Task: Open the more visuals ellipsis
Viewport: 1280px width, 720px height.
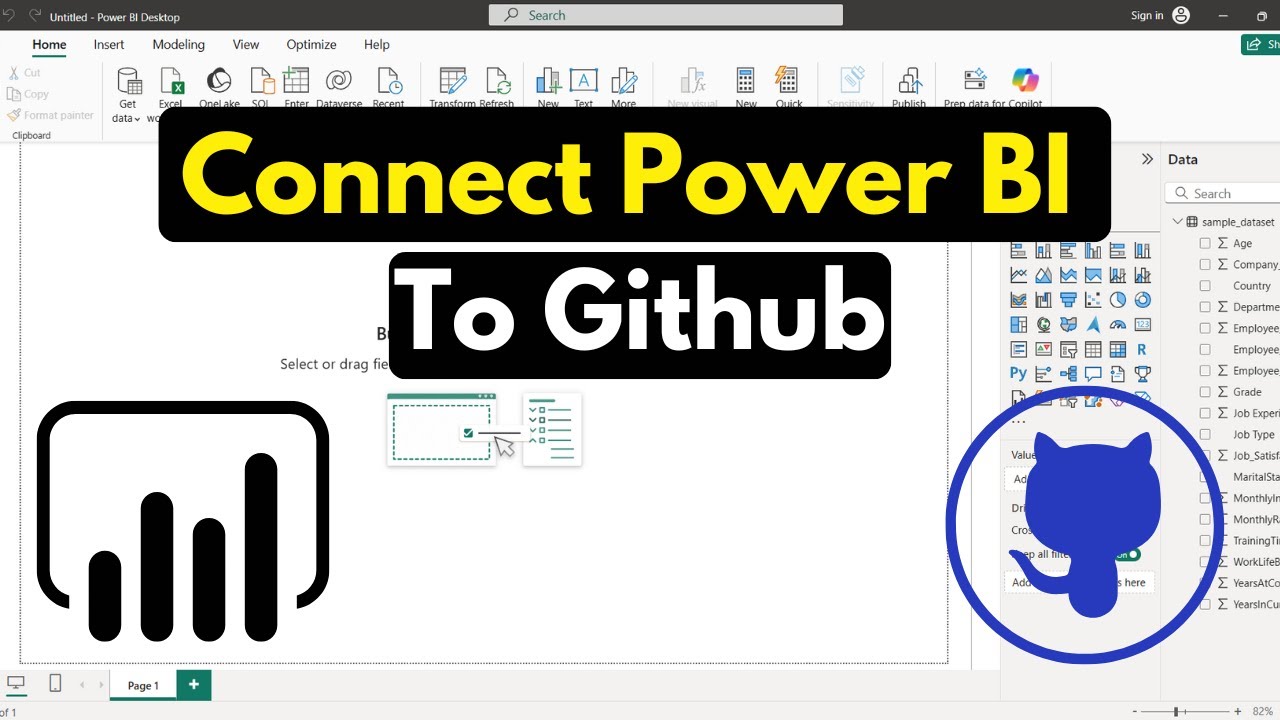Action: tap(1018, 422)
